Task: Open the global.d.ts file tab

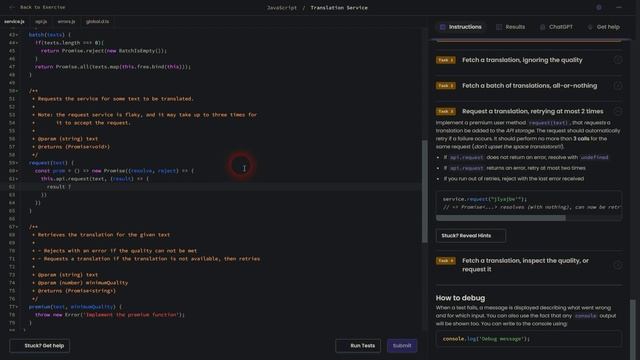Action: (98, 22)
